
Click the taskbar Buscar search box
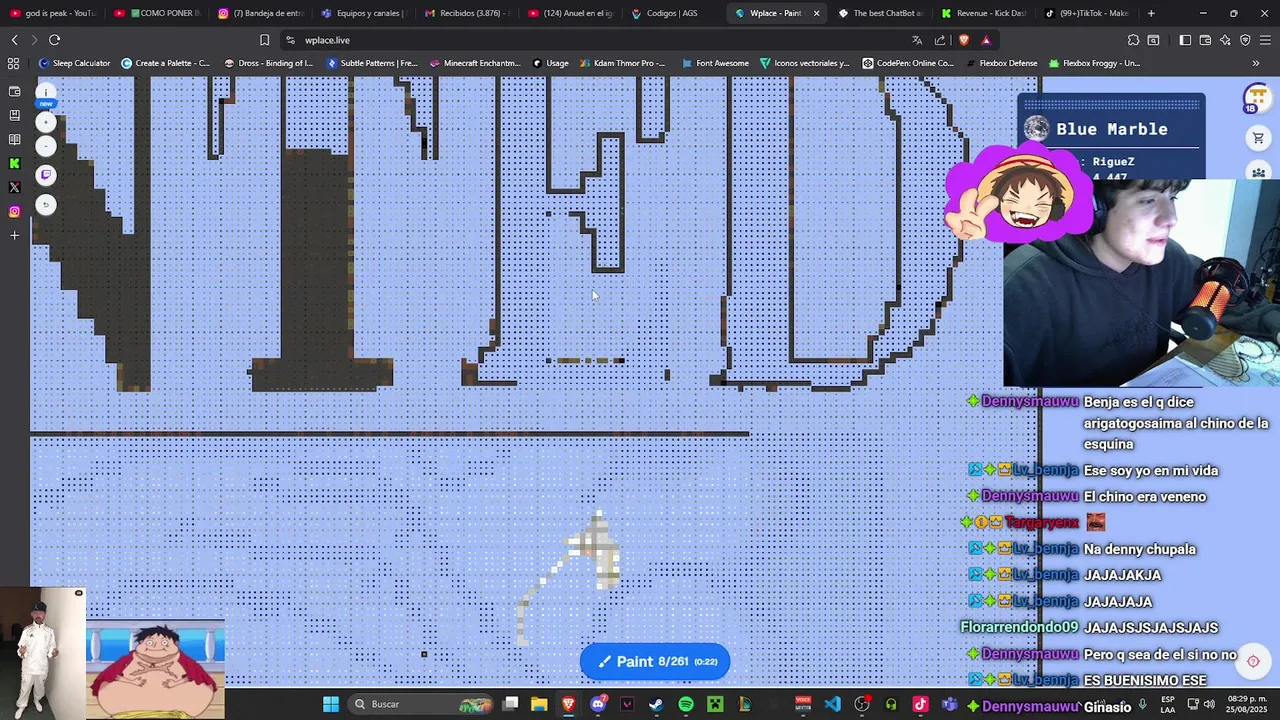(x=422, y=704)
